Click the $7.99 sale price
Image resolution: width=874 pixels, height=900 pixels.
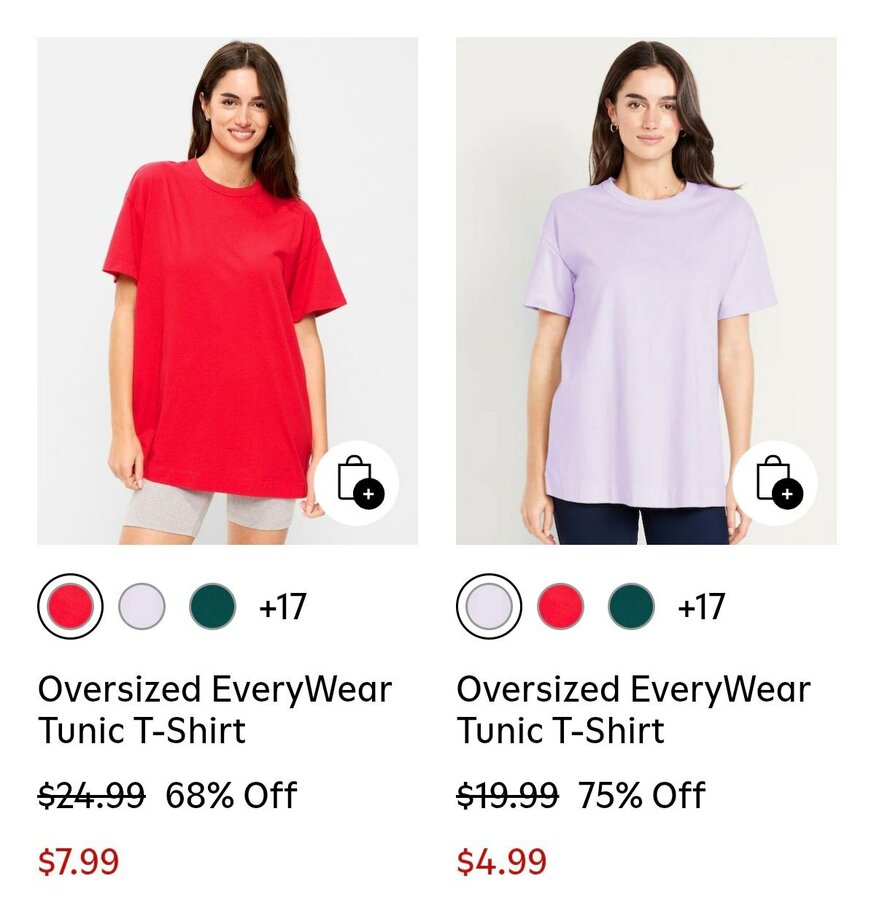(79, 862)
